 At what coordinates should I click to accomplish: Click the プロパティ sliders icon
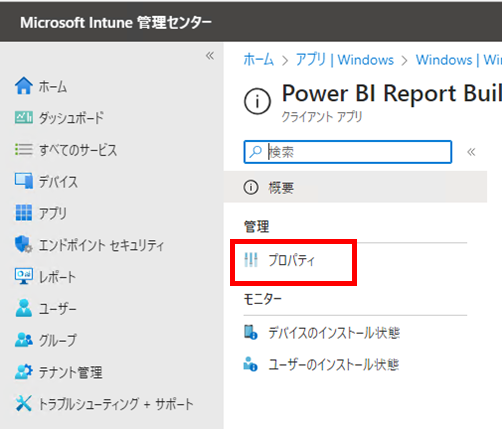click(251, 260)
